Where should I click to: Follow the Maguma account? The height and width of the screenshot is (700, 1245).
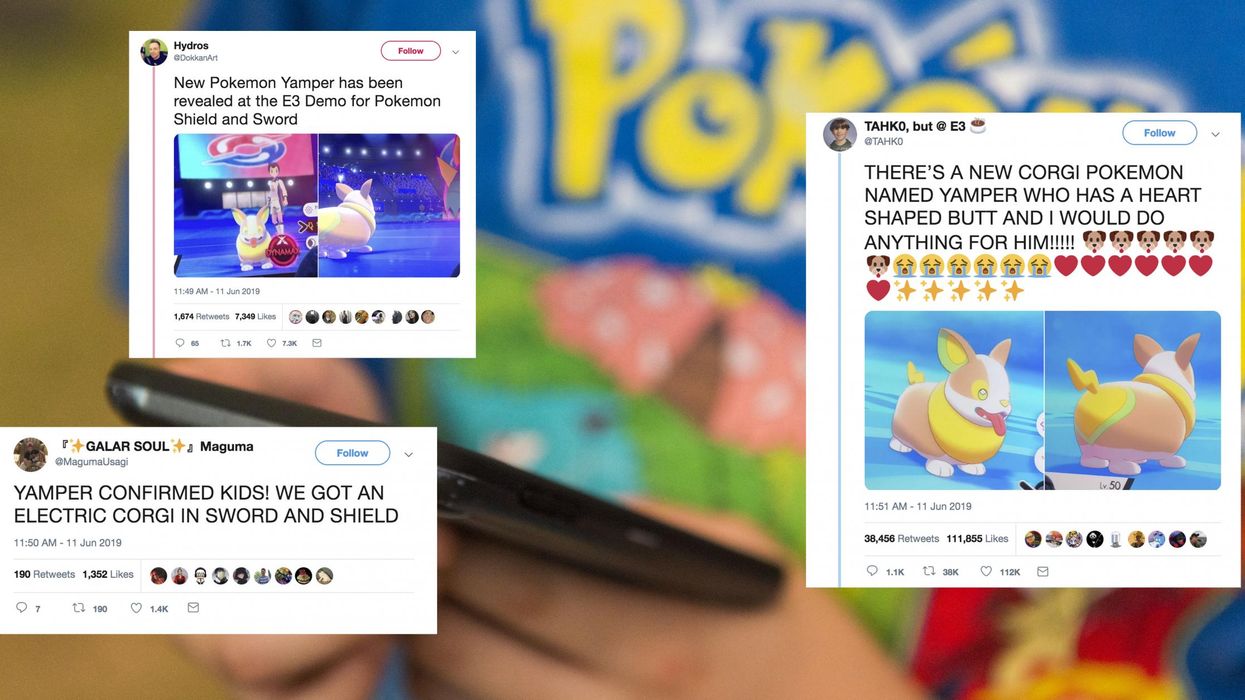[352, 453]
